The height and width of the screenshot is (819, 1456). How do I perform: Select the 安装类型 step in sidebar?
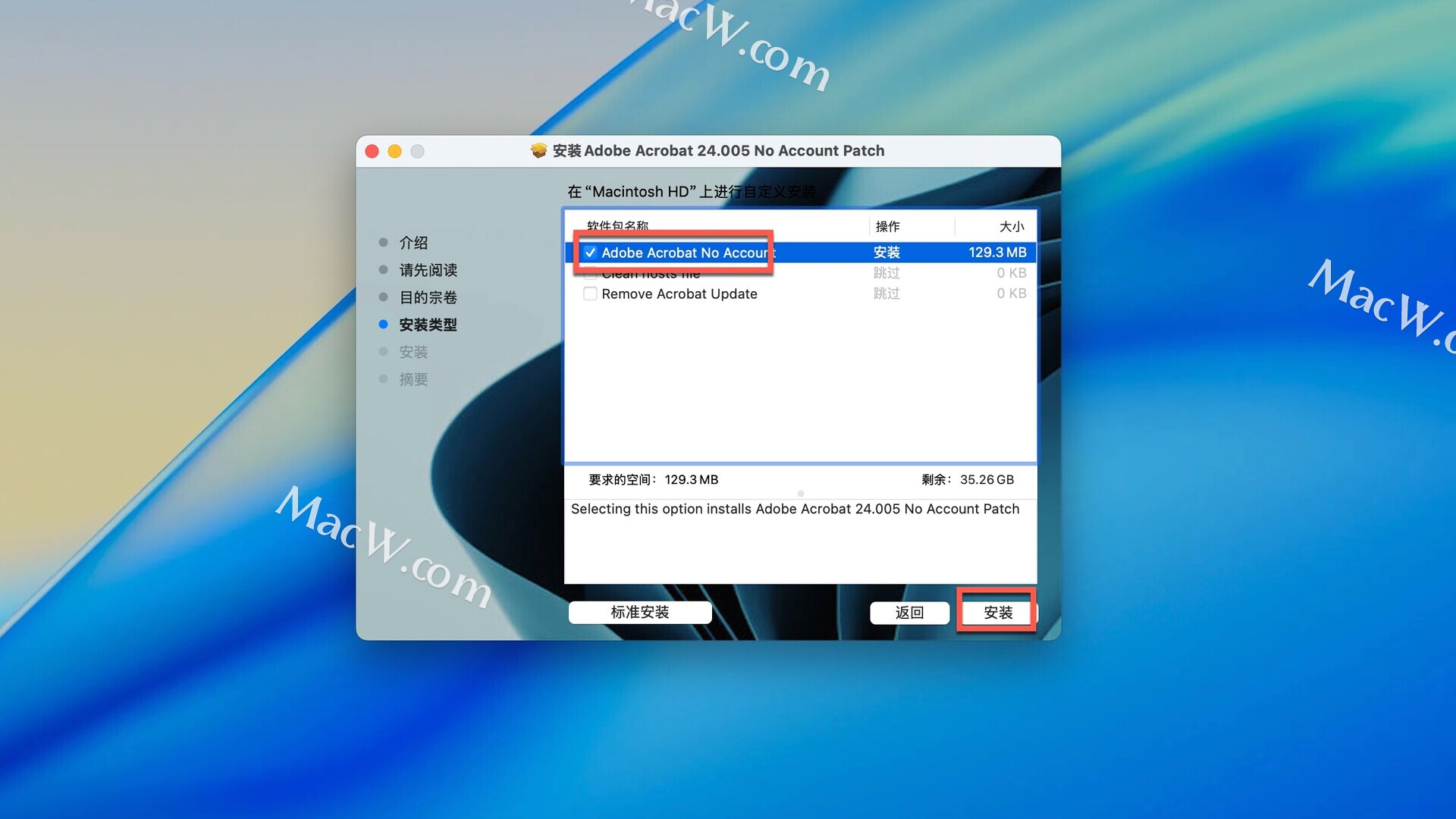pyautogui.click(x=428, y=325)
